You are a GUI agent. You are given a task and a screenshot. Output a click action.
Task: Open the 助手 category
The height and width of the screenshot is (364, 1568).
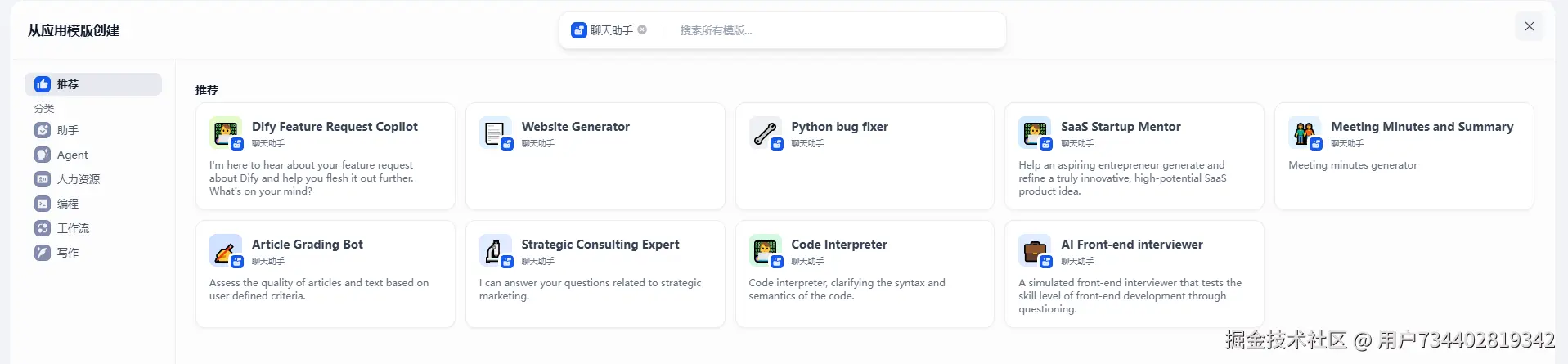68,130
